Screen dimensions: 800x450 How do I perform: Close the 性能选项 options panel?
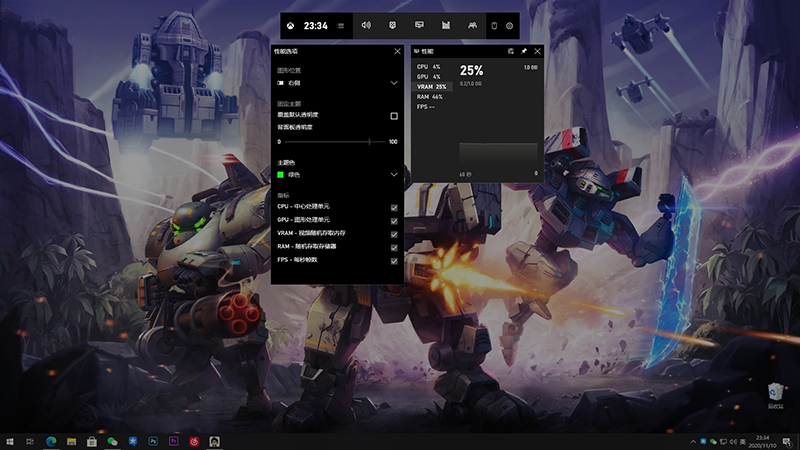397,51
